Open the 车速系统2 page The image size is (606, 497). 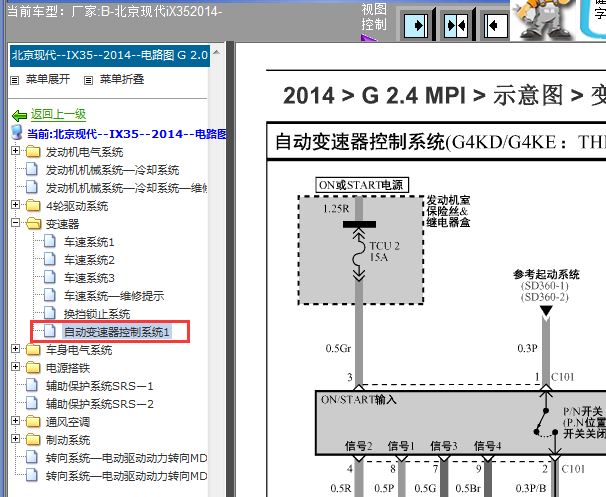coord(89,260)
